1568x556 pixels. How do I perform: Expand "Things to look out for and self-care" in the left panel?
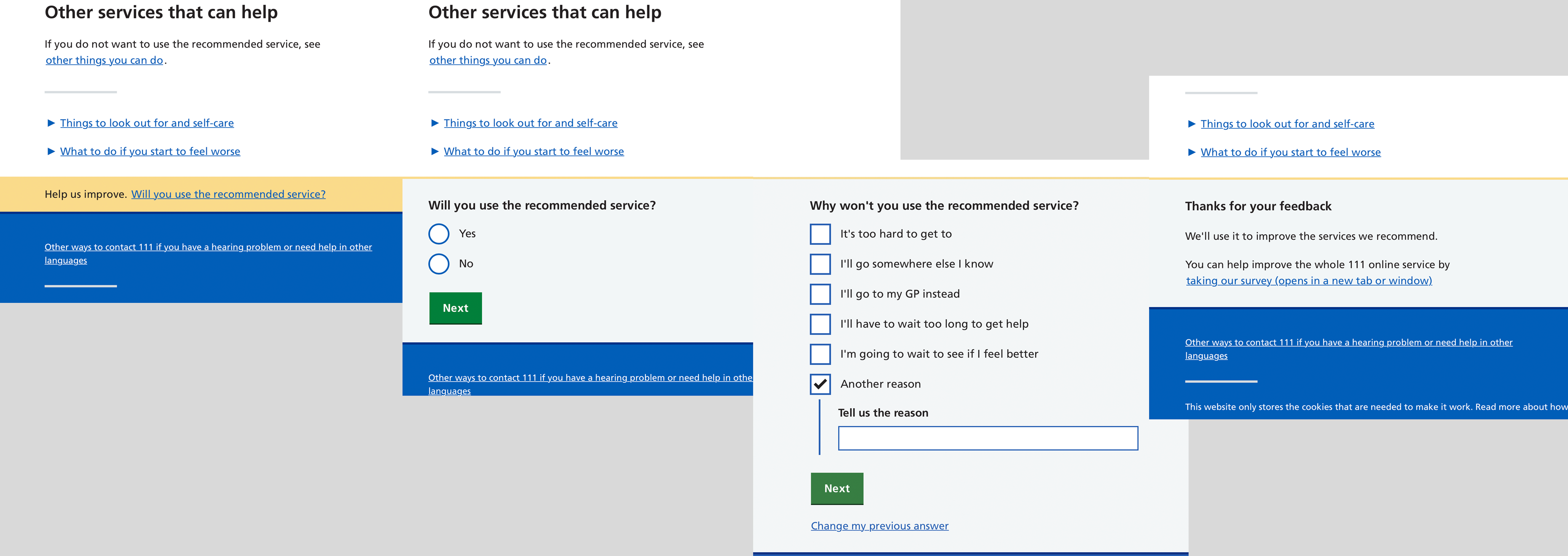146,122
